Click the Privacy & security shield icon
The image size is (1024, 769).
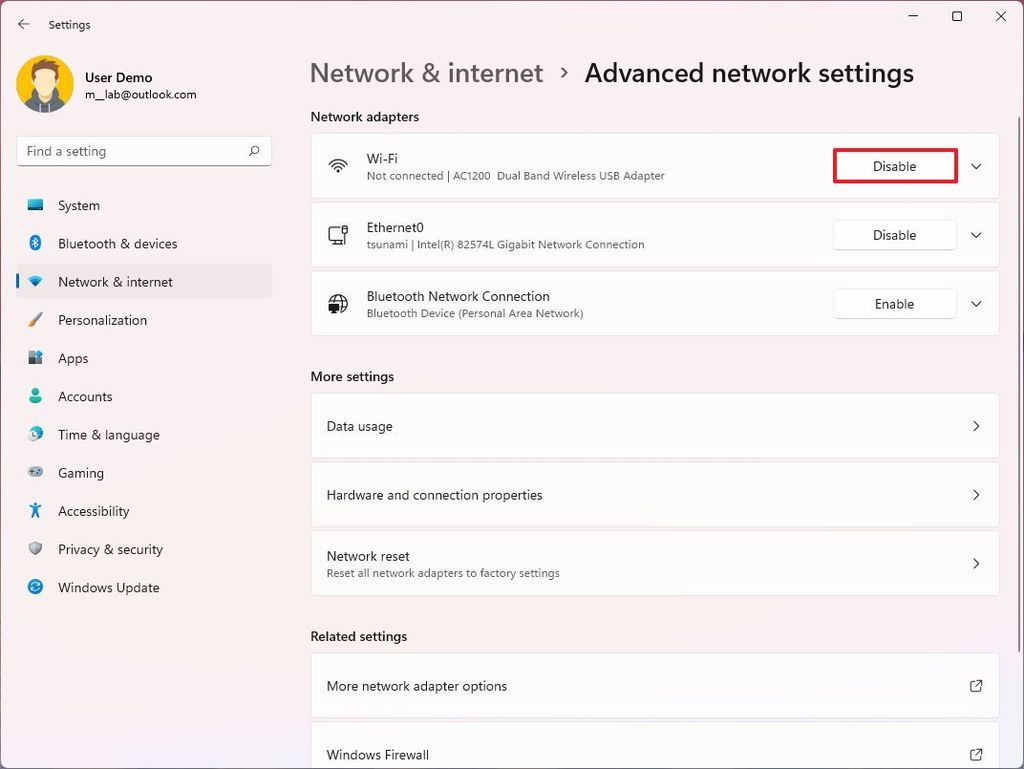[x=34, y=549]
